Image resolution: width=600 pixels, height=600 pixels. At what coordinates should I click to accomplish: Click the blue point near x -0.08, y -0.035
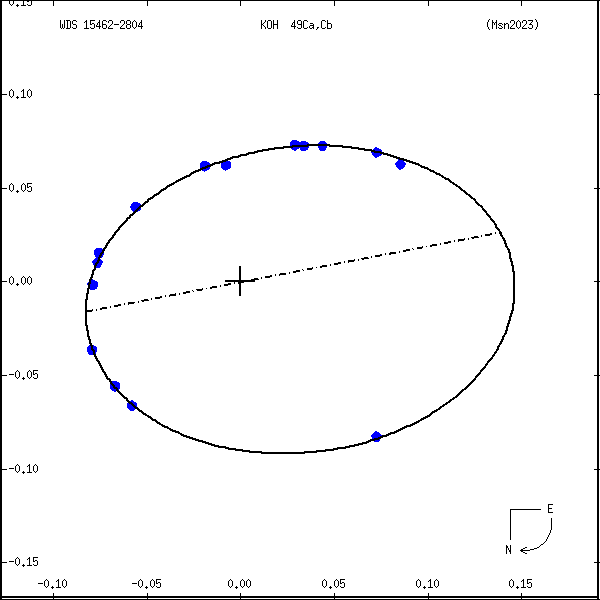92,350
